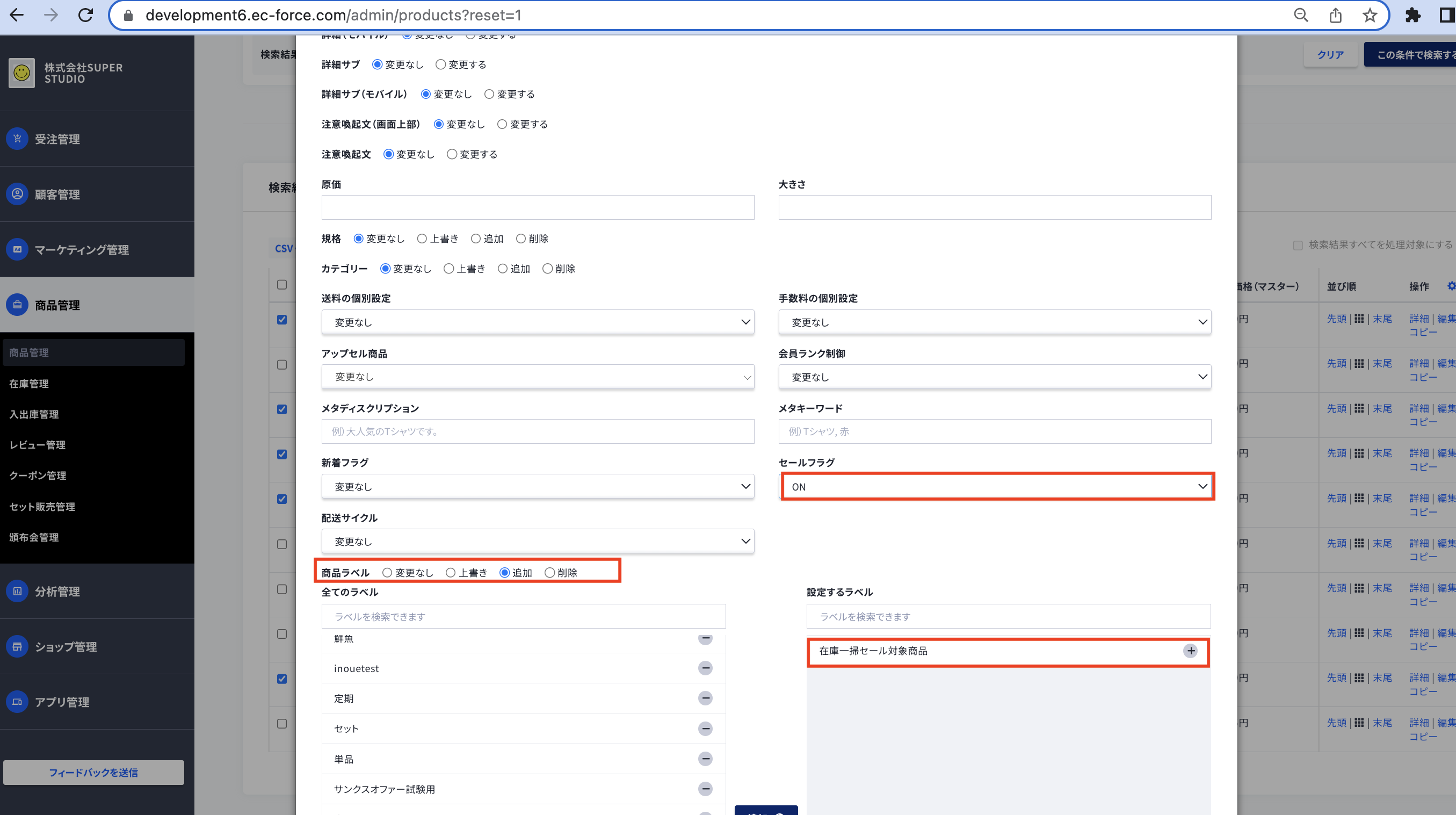Toggle the table header select-all checkbox
The image size is (1456, 815).
[282, 285]
